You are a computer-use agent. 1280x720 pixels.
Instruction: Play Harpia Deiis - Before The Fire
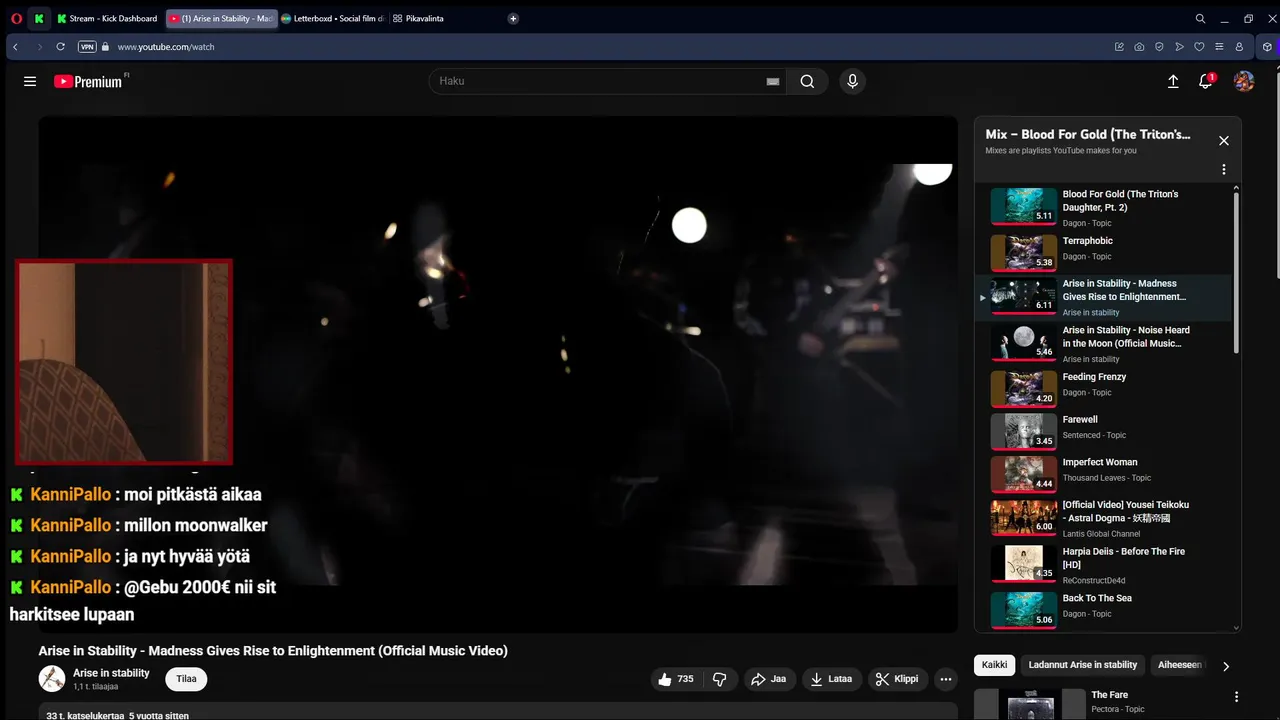click(1104, 564)
